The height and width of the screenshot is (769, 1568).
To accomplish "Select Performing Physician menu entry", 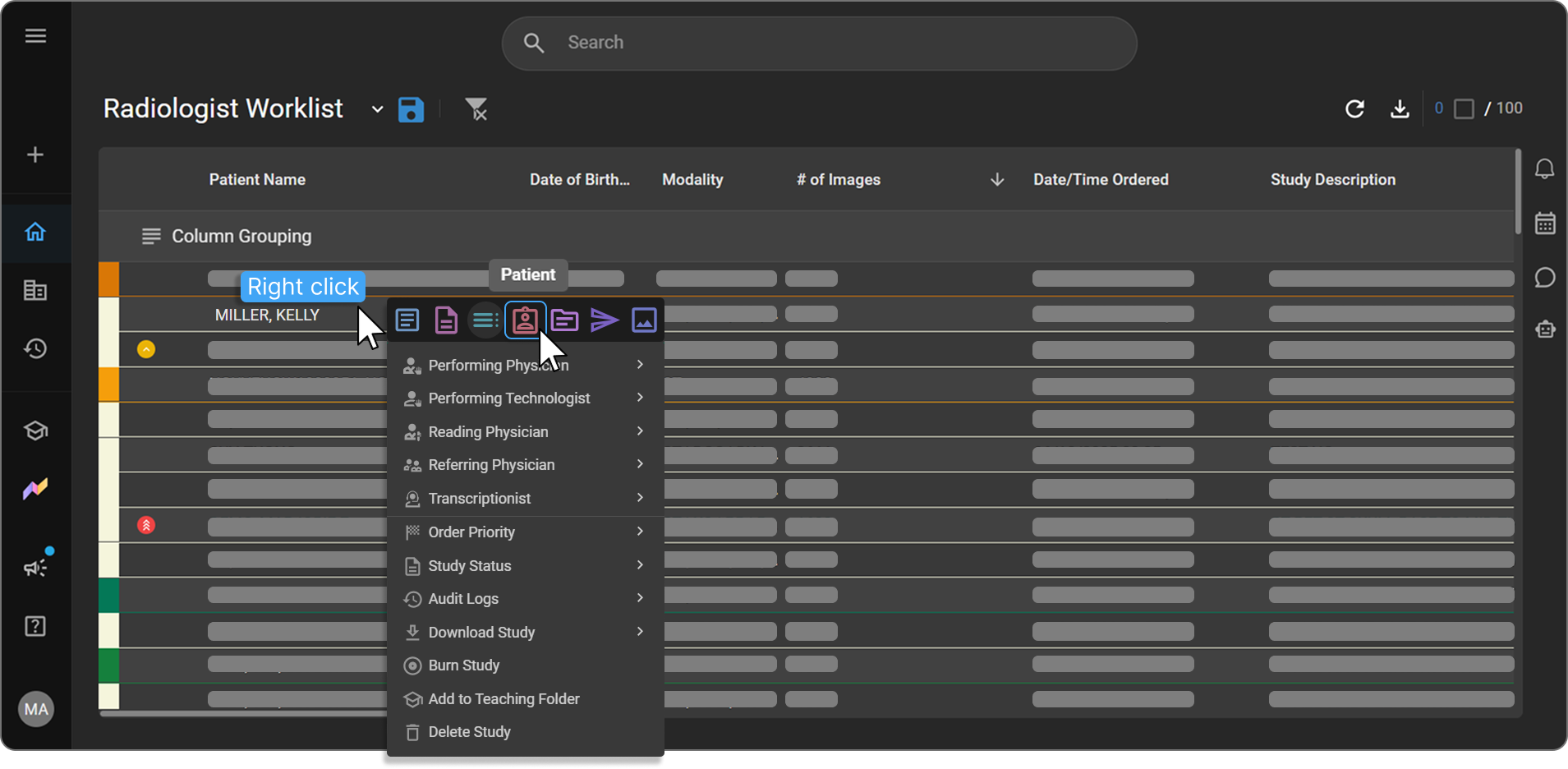I will tap(525, 366).
